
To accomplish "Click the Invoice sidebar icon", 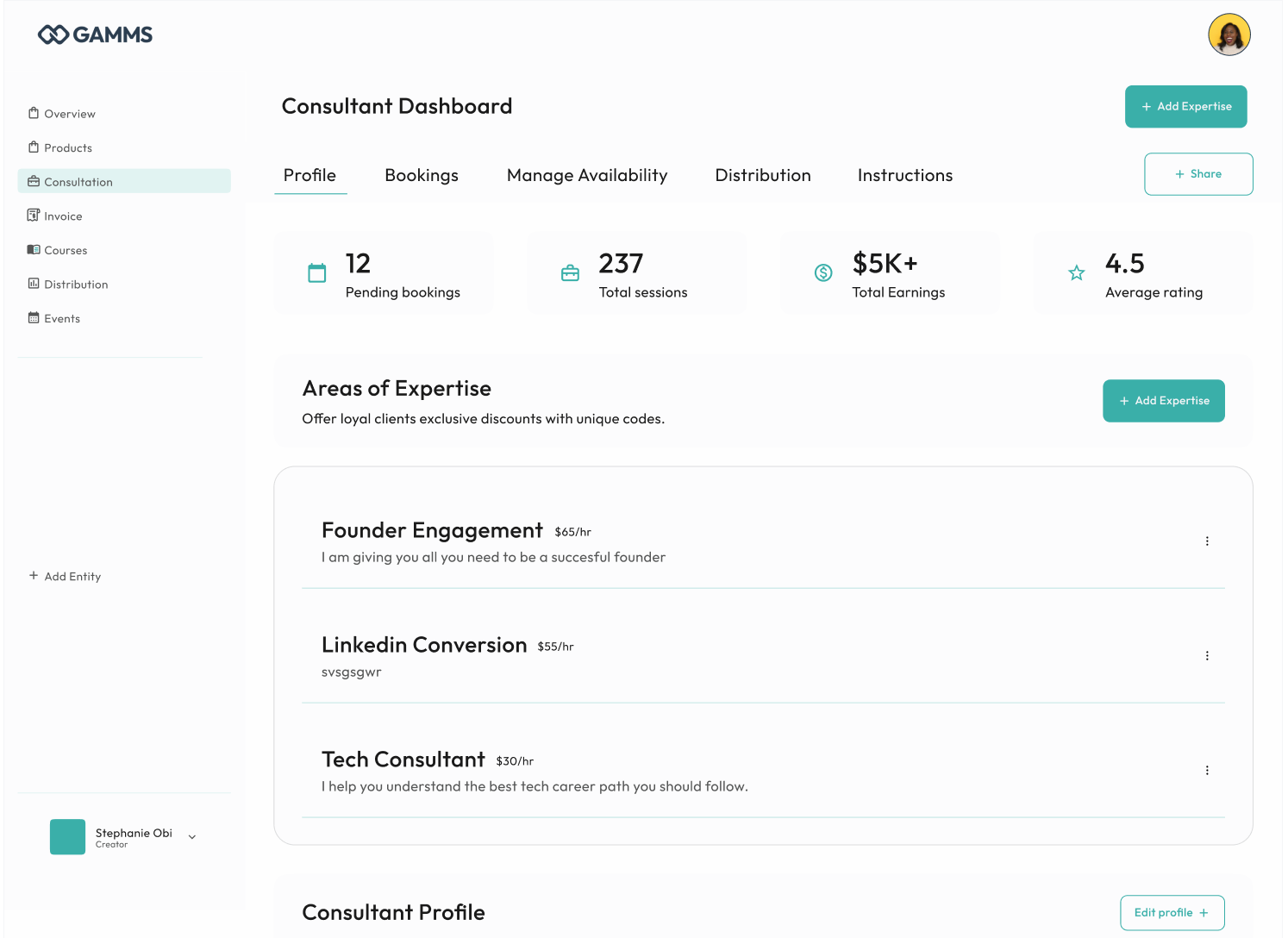I will tap(34, 216).
